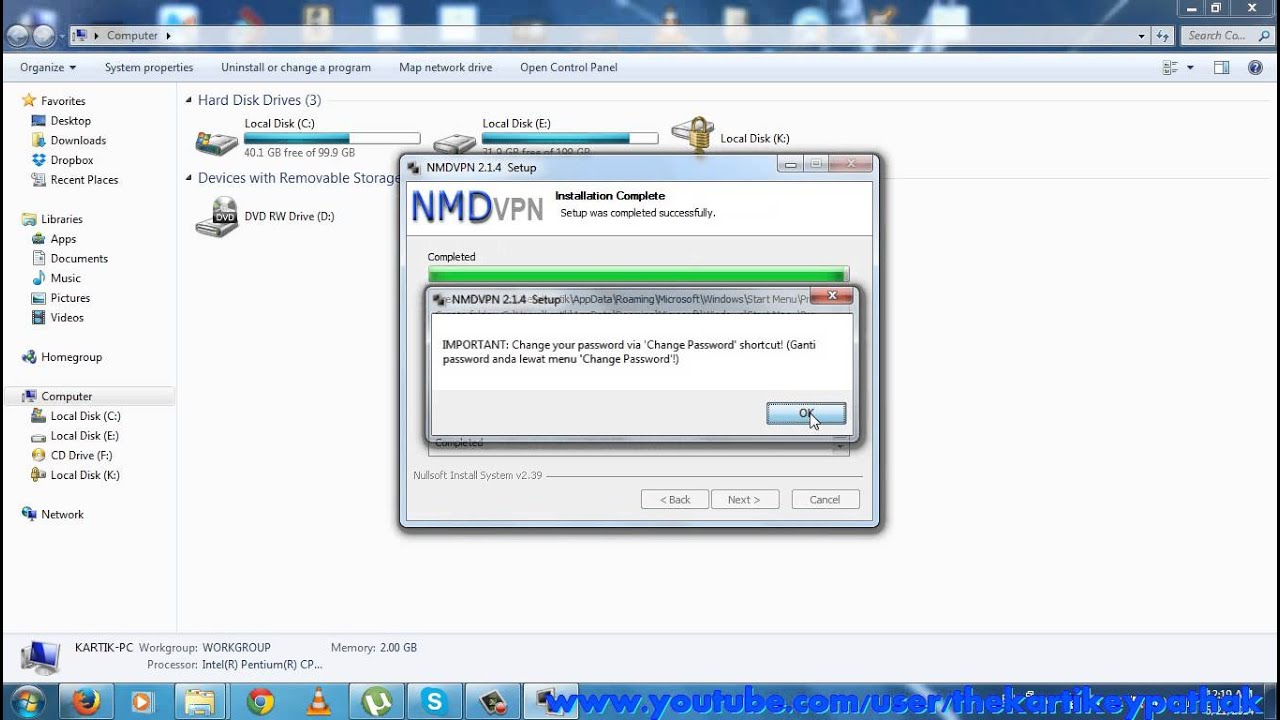Select Music library
The height and width of the screenshot is (720, 1280).
coord(65,278)
